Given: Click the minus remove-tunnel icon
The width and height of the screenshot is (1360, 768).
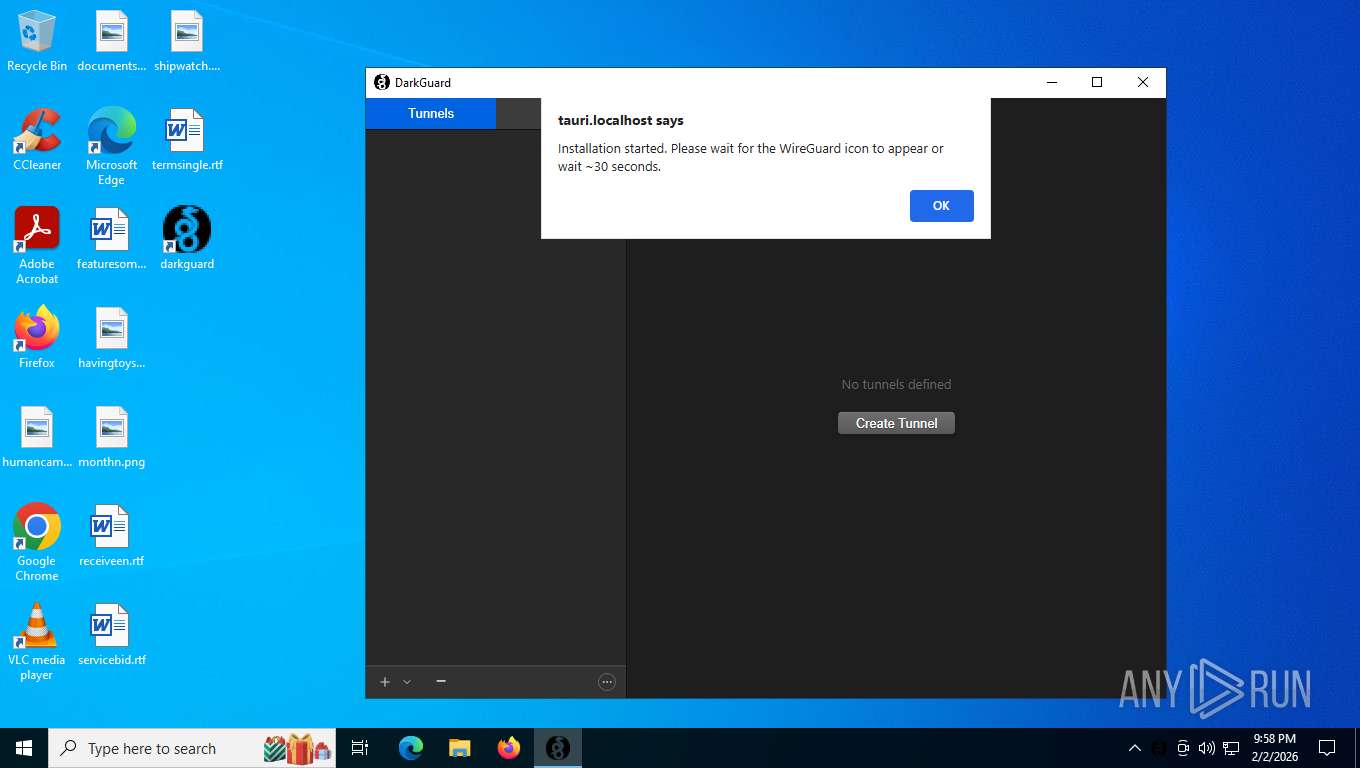Looking at the screenshot, I should tap(441, 681).
